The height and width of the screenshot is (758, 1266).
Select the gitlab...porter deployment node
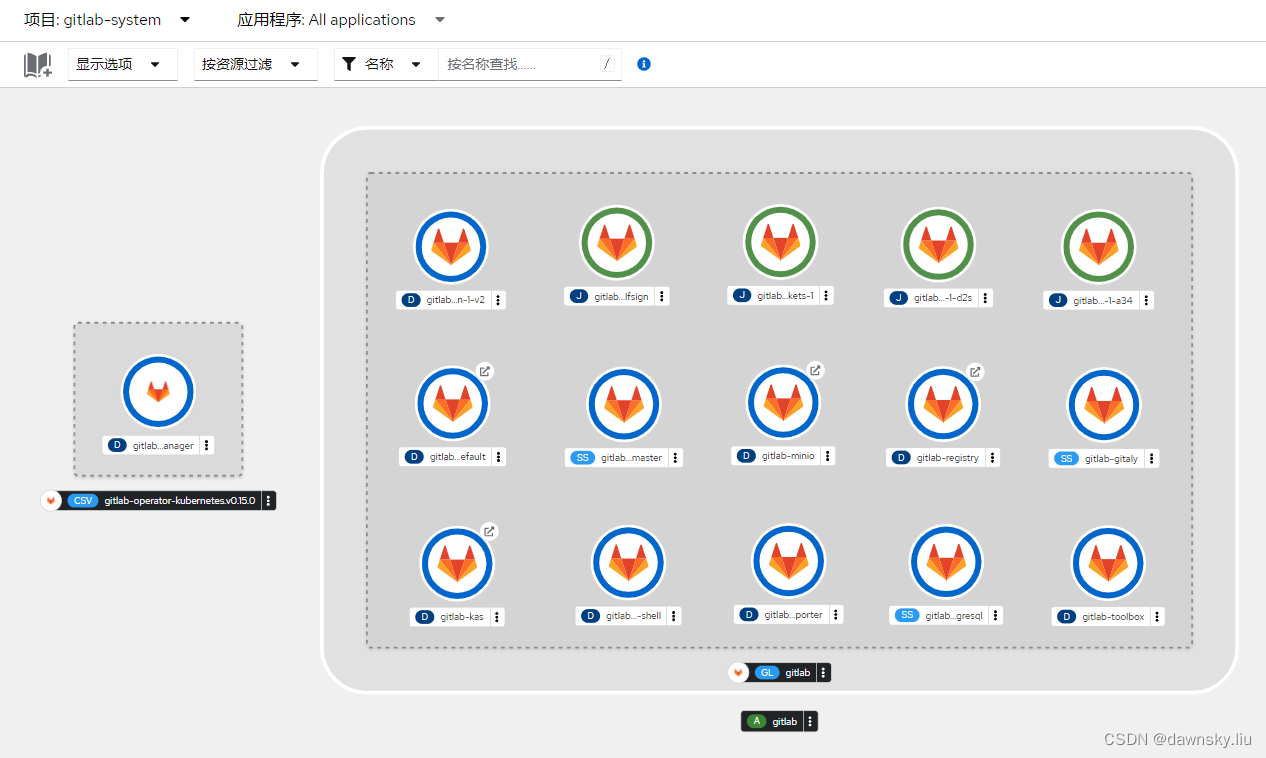(789, 561)
